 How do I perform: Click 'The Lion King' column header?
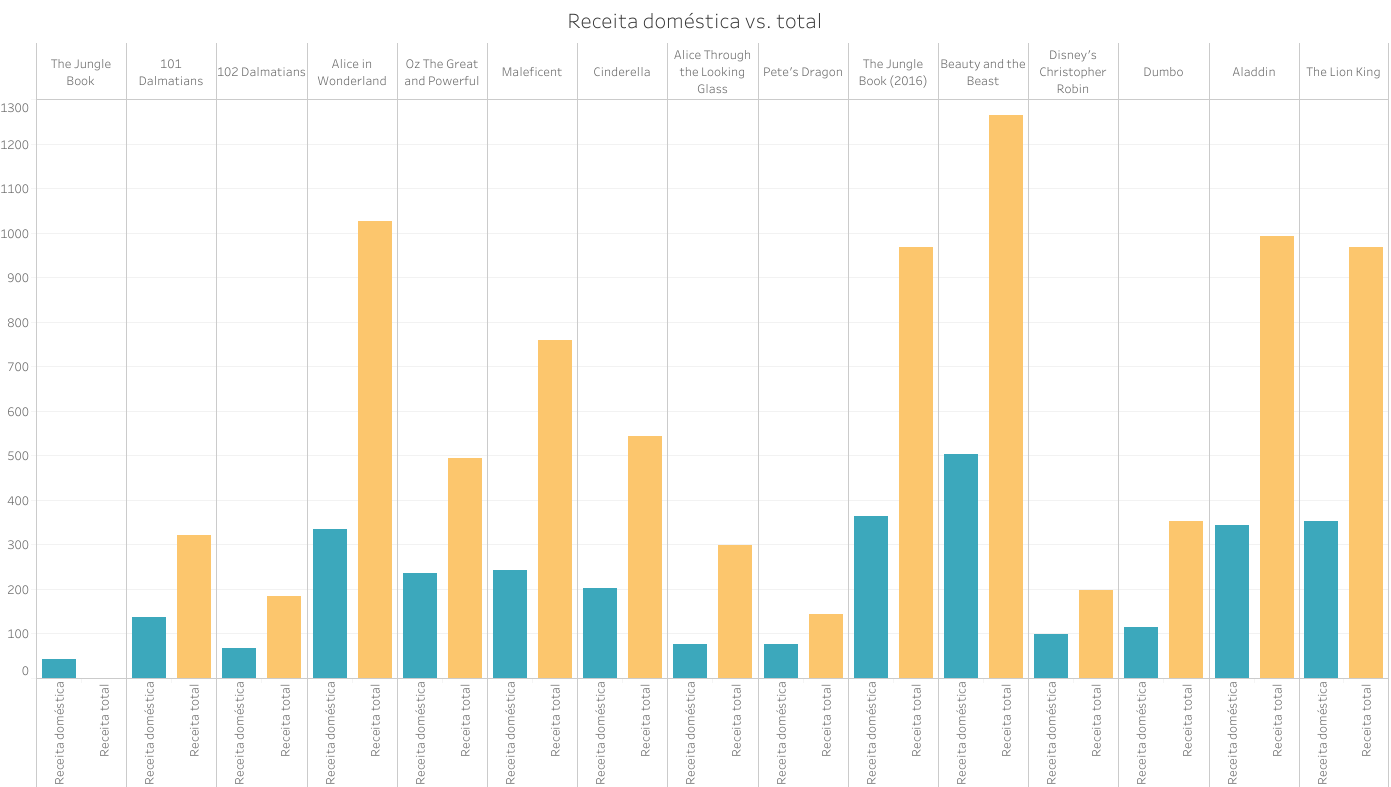point(1343,72)
